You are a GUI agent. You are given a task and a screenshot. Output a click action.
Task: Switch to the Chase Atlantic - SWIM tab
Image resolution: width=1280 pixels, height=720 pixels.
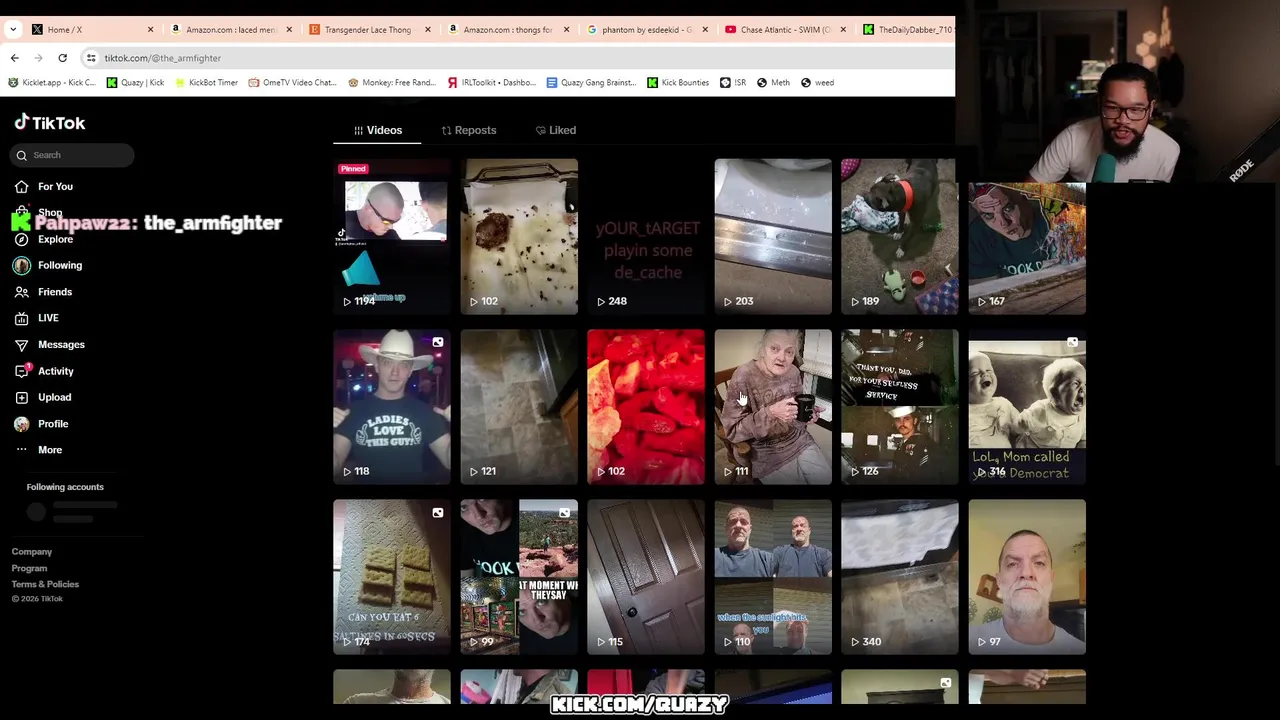[783, 29]
